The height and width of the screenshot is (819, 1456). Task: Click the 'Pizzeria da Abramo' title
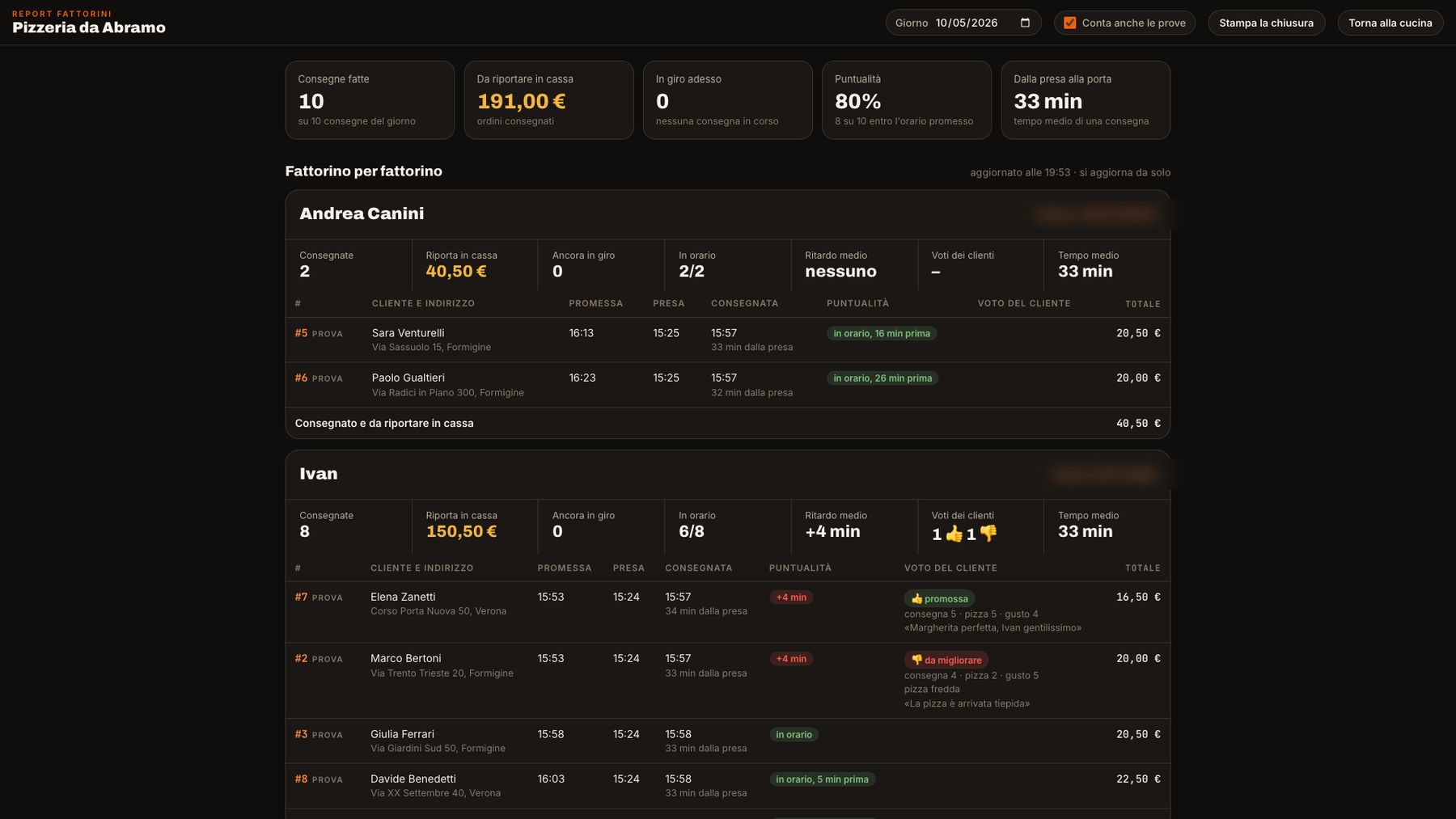pyautogui.click(x=89, y=27)
